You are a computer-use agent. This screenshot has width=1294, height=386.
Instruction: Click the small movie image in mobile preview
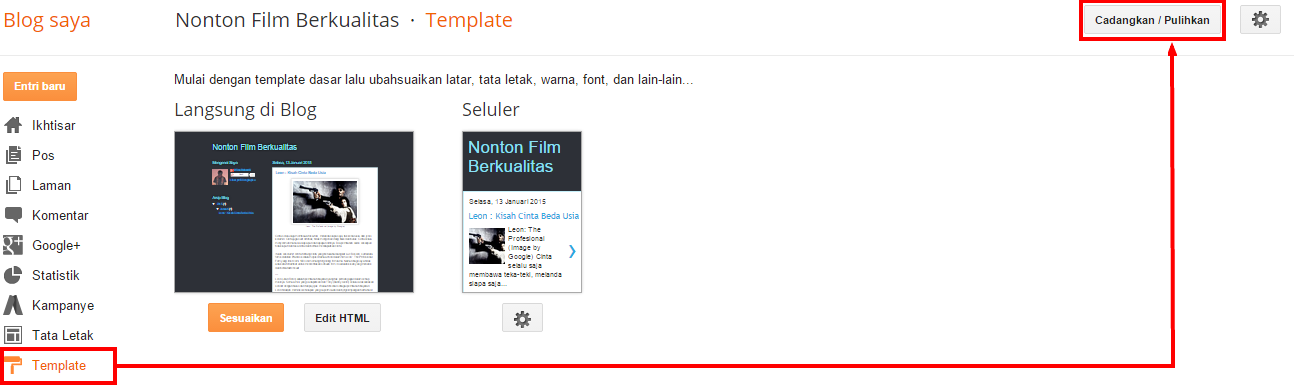point(486,246)
